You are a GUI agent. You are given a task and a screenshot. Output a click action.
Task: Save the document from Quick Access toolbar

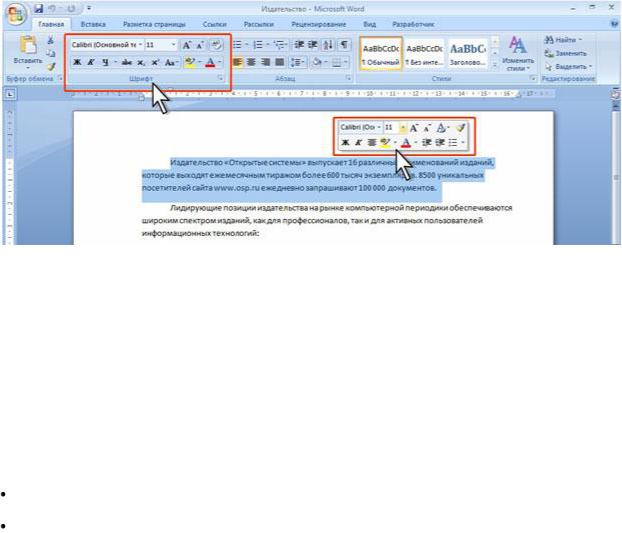point(38,8)
